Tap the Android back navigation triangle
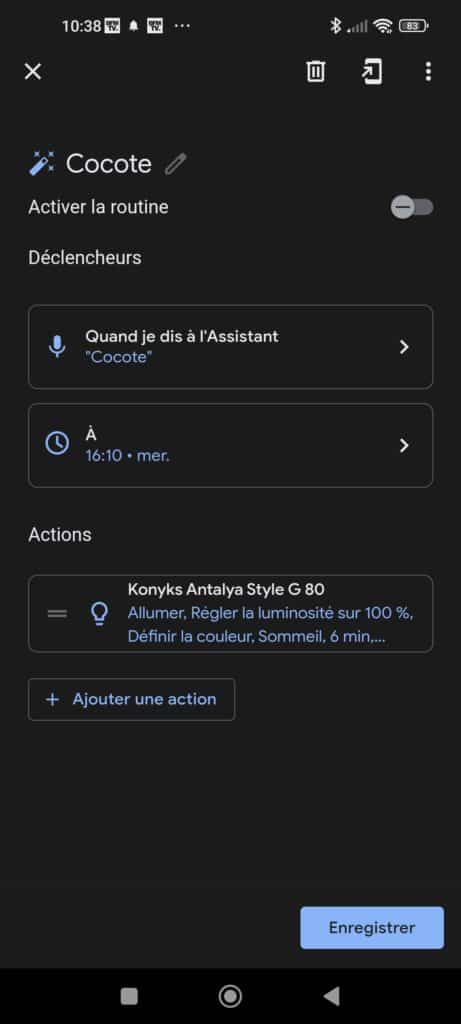 tap(332, 996)
